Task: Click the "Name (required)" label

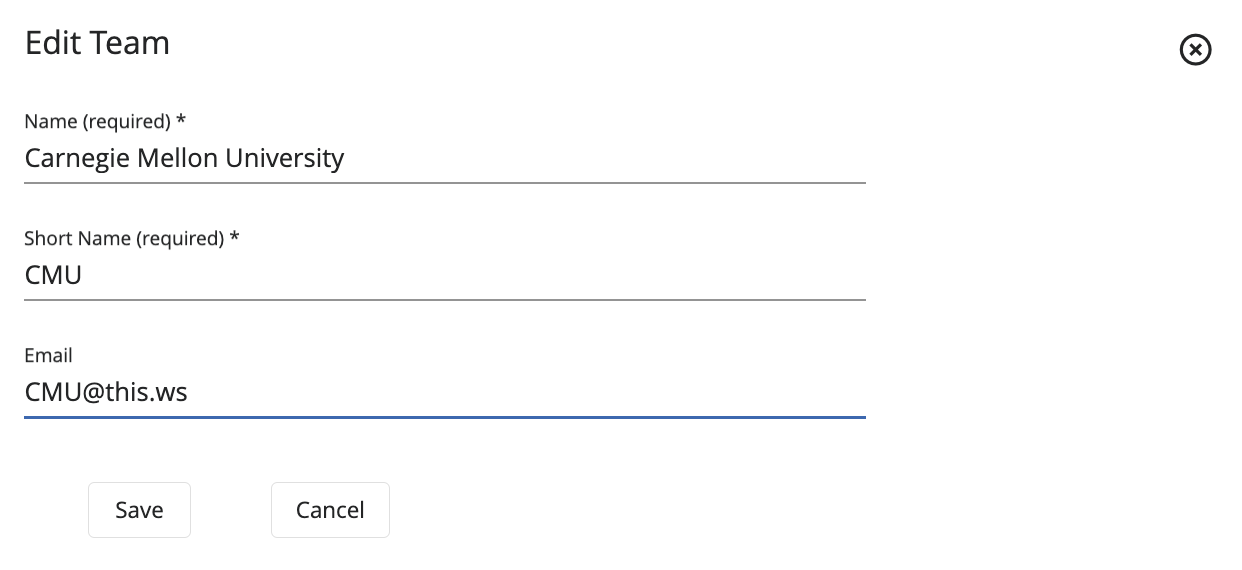Action: point(97,122)
